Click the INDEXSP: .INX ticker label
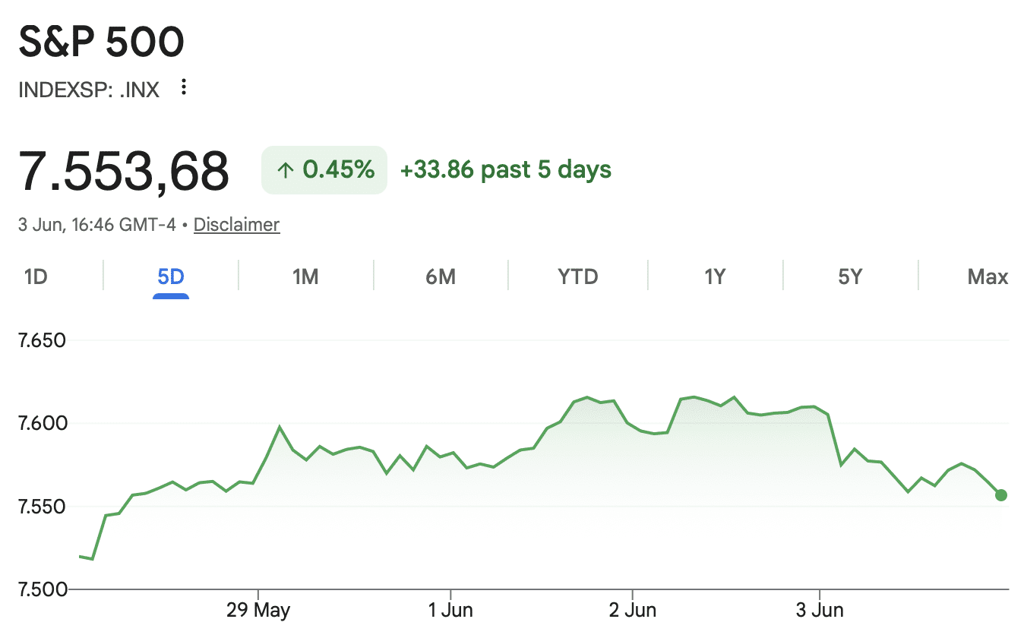This screenshot has height=638, width=1024. [89, 89]
